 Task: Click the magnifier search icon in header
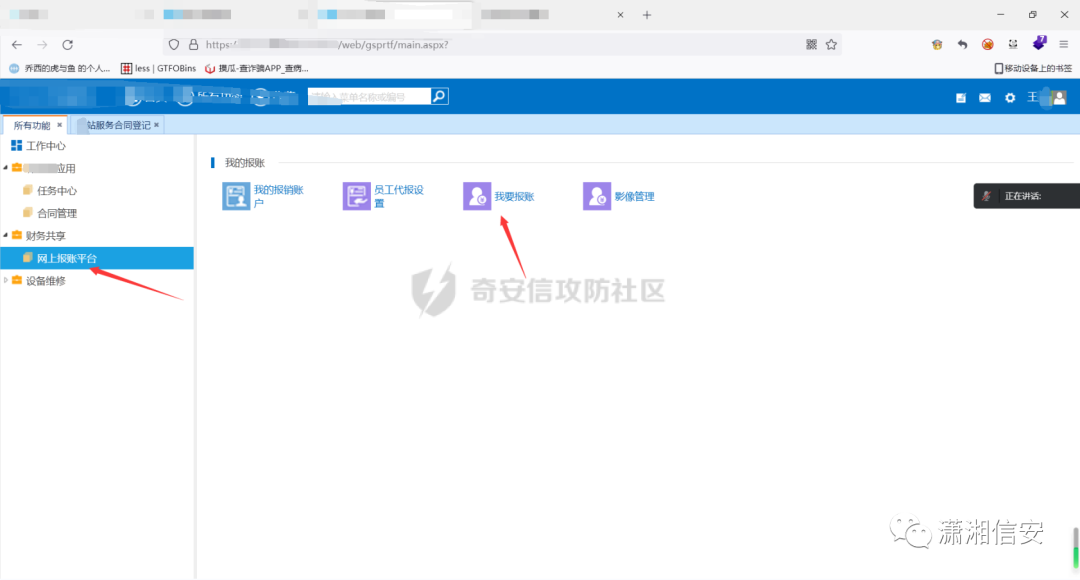440,96
